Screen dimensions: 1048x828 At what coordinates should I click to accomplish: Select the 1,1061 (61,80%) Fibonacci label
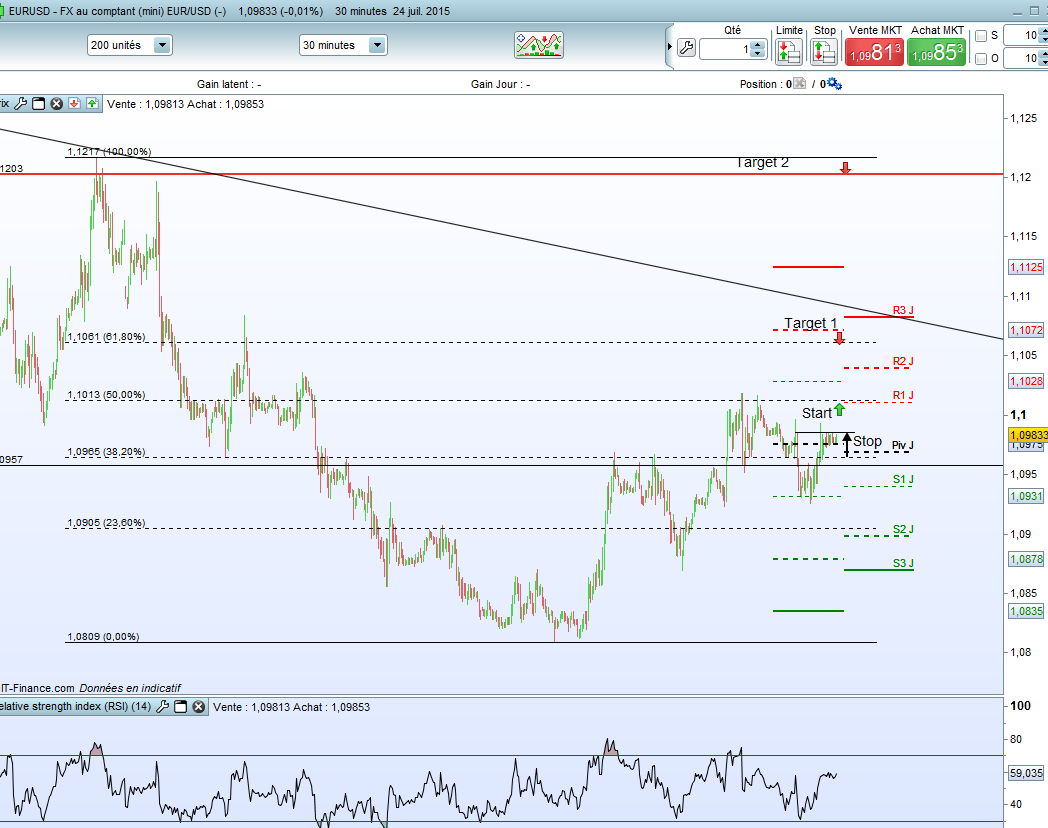[106, 337]
